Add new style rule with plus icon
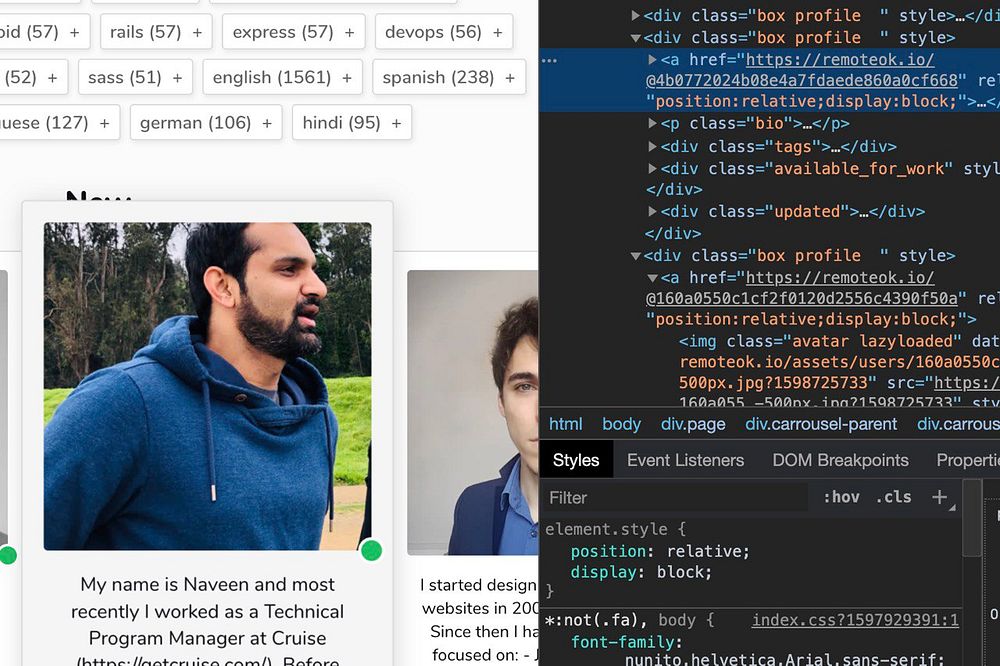The height and width of the screenshot is (666, 1000). click(x=939, y=497)
